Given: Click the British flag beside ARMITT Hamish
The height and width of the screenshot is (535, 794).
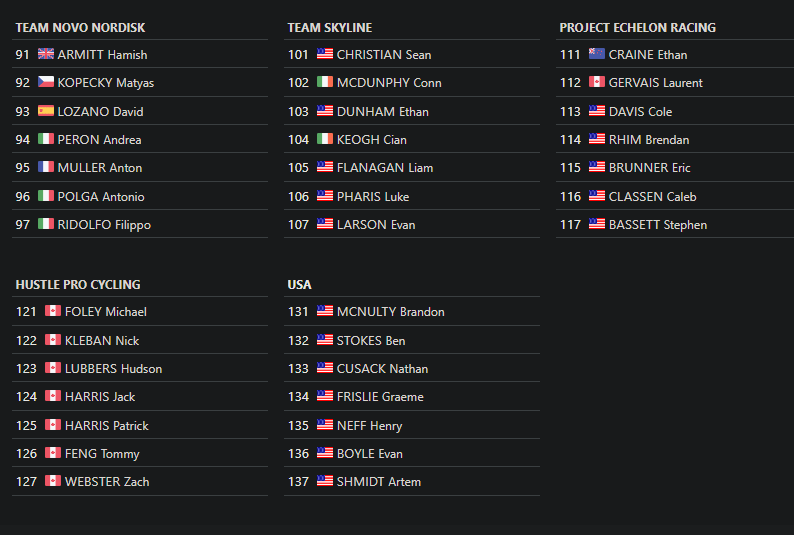Looking at the screenshot, I should coord(46,54).
